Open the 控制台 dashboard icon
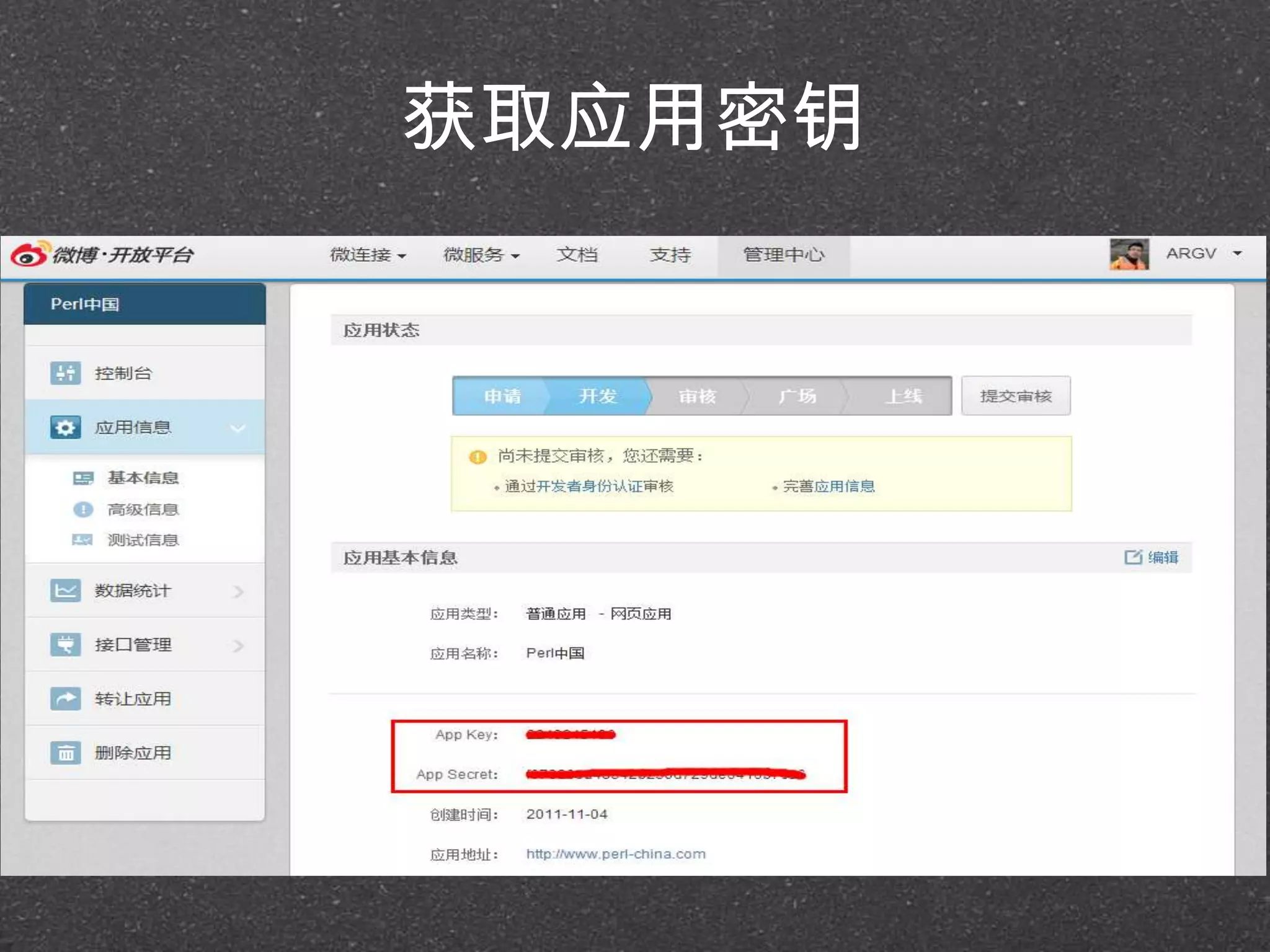Screen dimensions: 1270x952 point(65,373)
